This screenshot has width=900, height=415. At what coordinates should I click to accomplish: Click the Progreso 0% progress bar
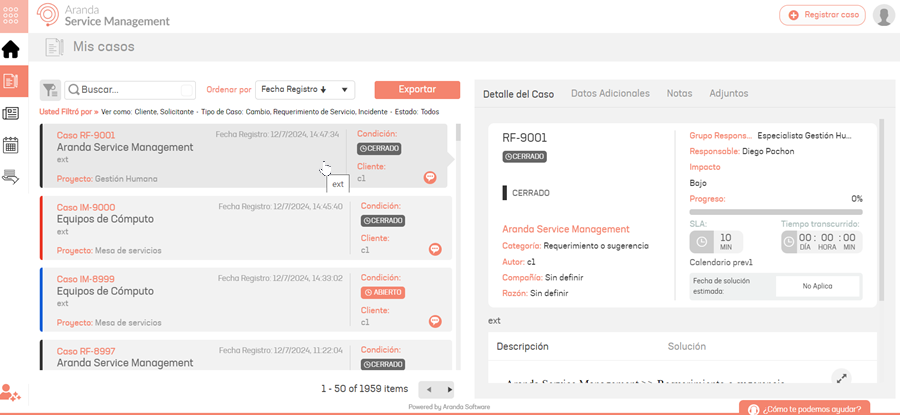[775, 212]
